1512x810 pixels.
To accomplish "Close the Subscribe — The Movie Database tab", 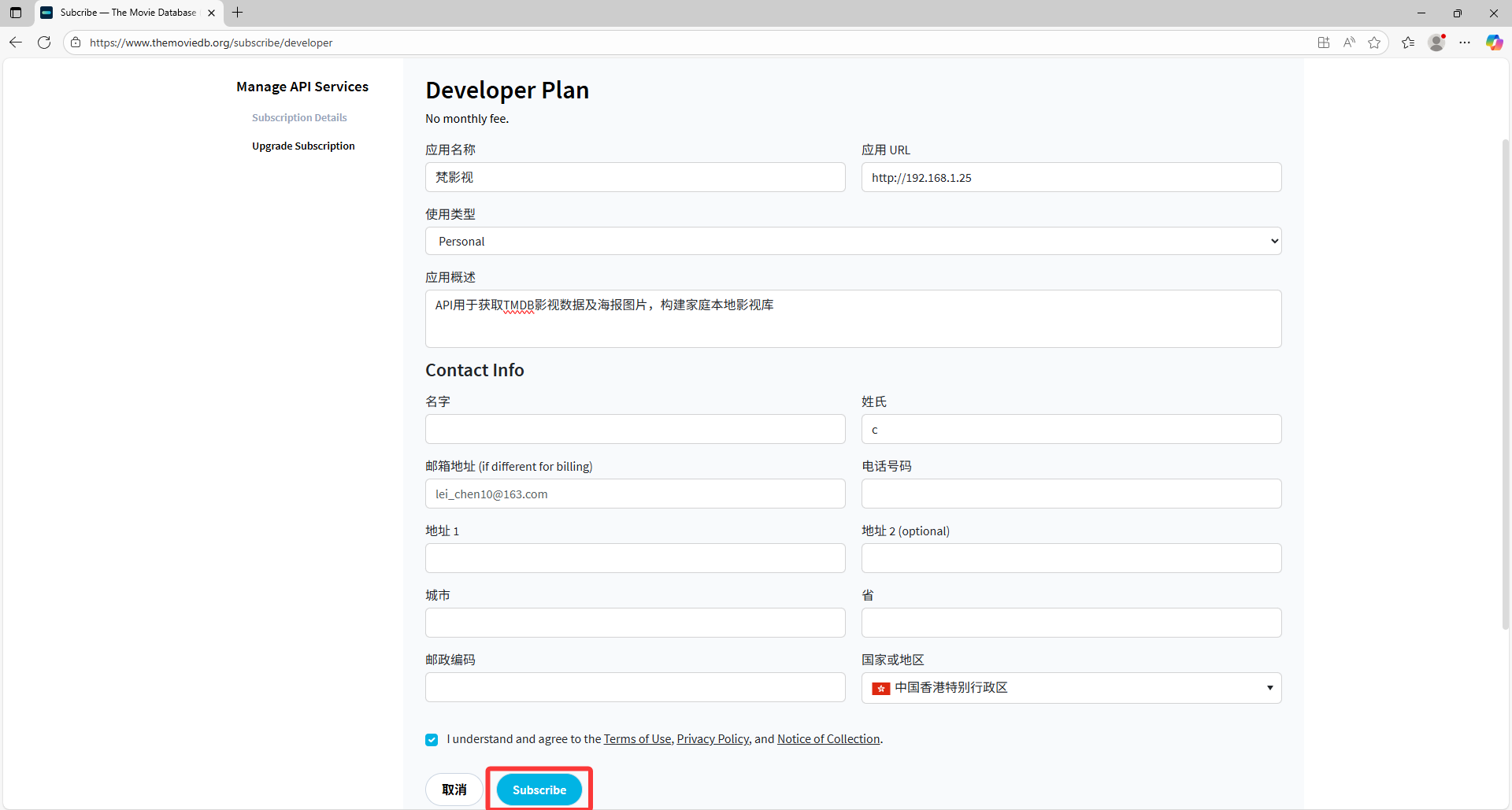I will click(x=211, y=13).
